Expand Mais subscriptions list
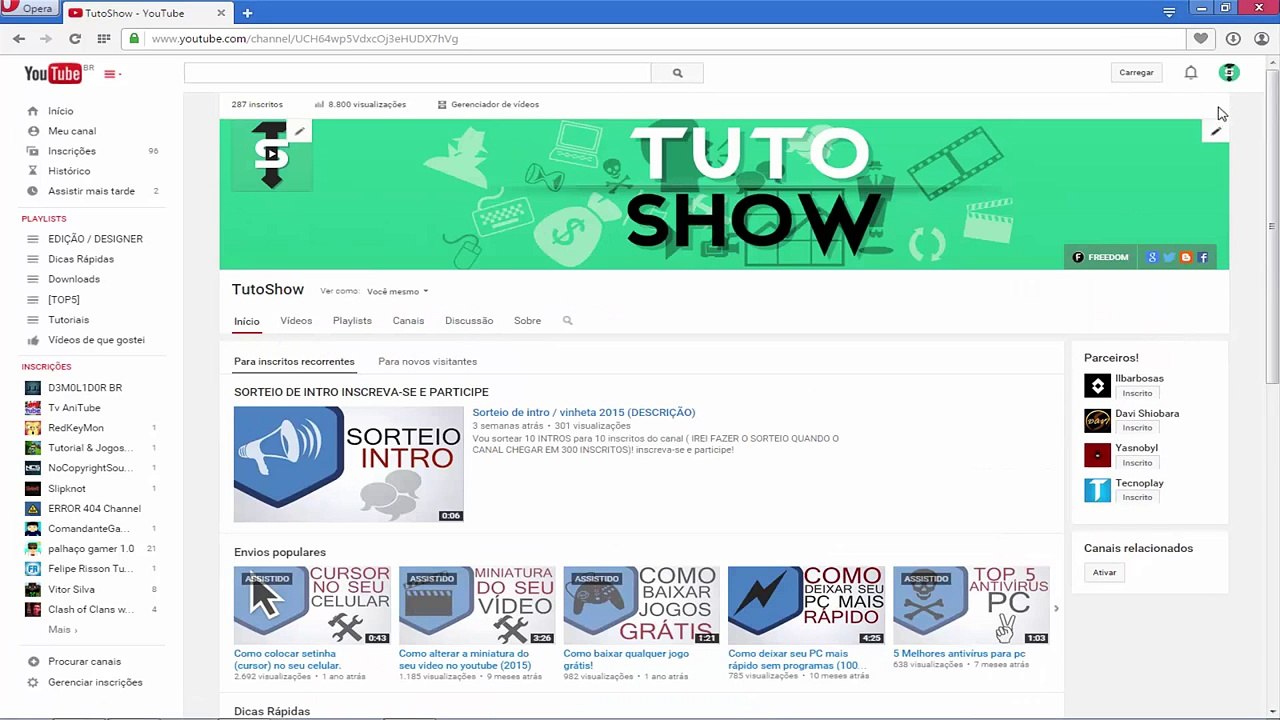Image resolution: width=1280 pixels, height=720 pixels. pos(62,630)
